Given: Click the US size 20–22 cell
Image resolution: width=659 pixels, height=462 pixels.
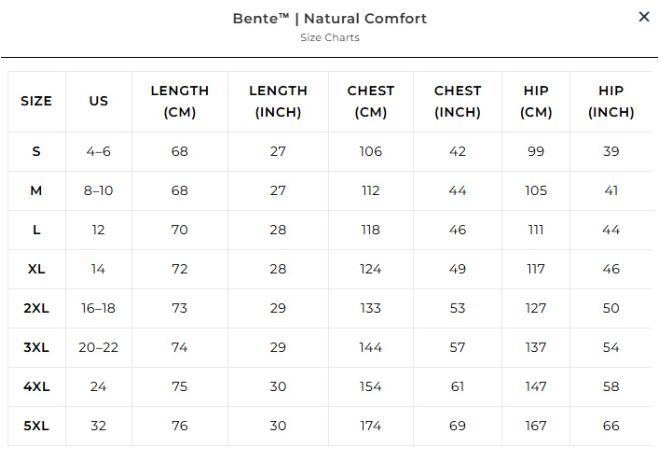Looking at the screenshot, I should point(98,348).
